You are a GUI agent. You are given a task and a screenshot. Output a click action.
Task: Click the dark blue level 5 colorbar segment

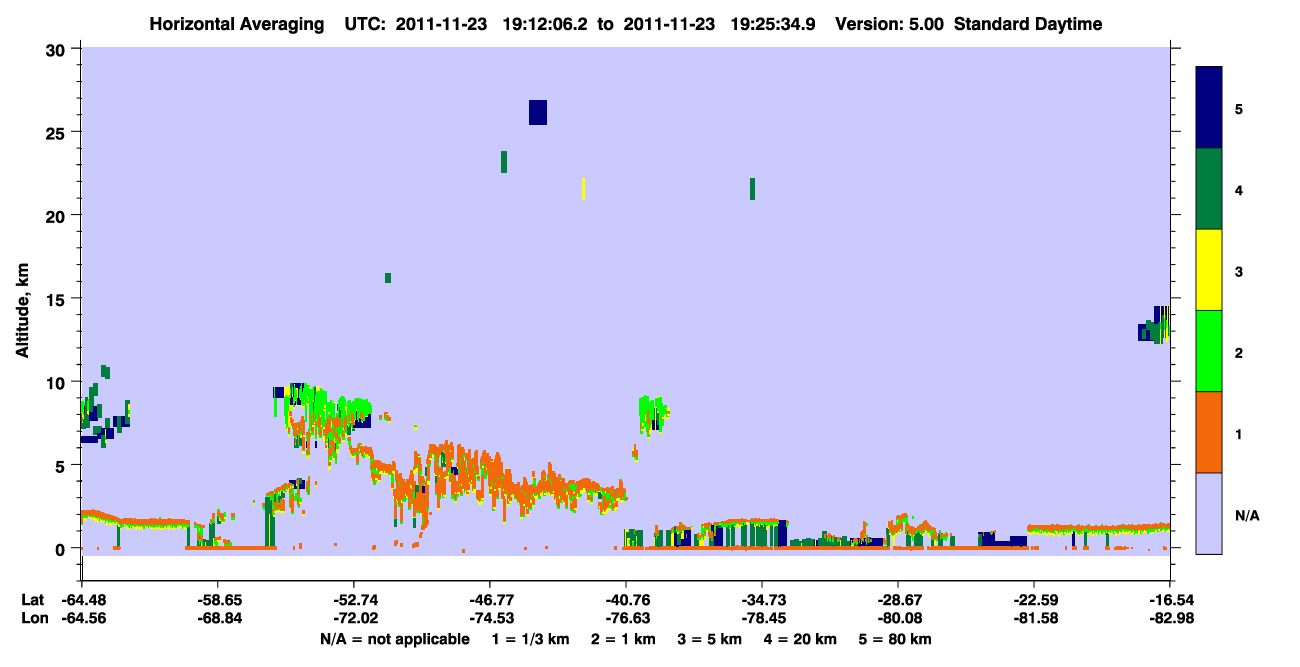(1209, 108)
